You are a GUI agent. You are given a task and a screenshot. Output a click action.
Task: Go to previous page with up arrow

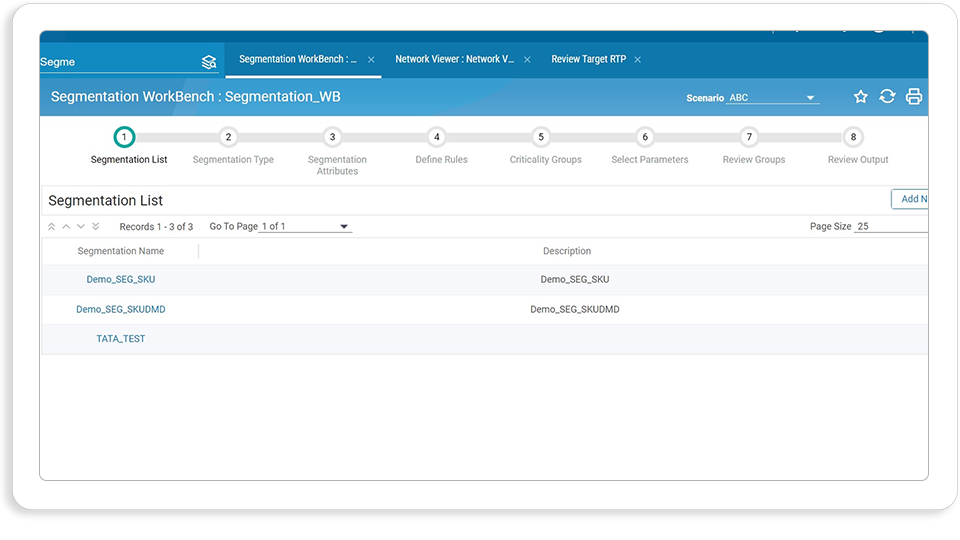click(x=66, y=227)
